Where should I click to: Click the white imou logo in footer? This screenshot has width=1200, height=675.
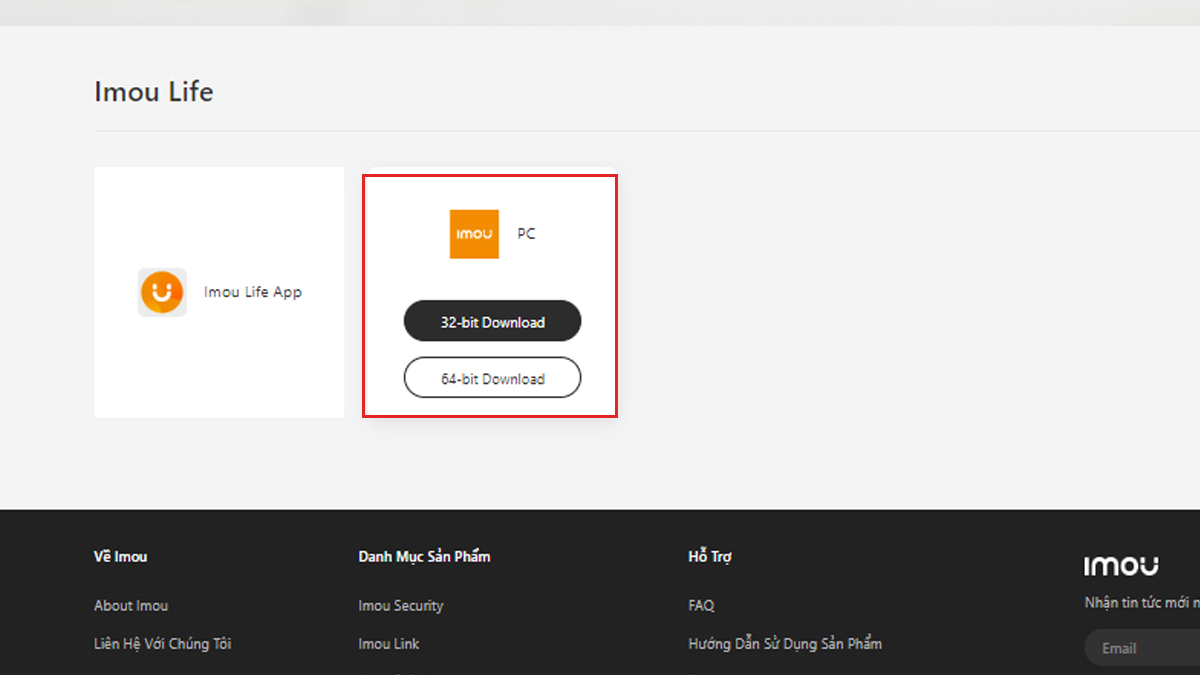1121,566
